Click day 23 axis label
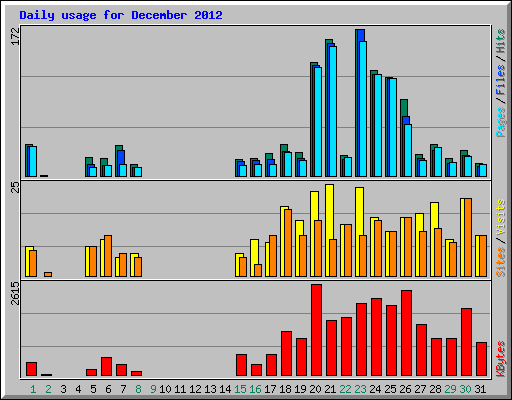Image resolution: width=512 pixels, height=400 pixels. (x=360, y=389)
